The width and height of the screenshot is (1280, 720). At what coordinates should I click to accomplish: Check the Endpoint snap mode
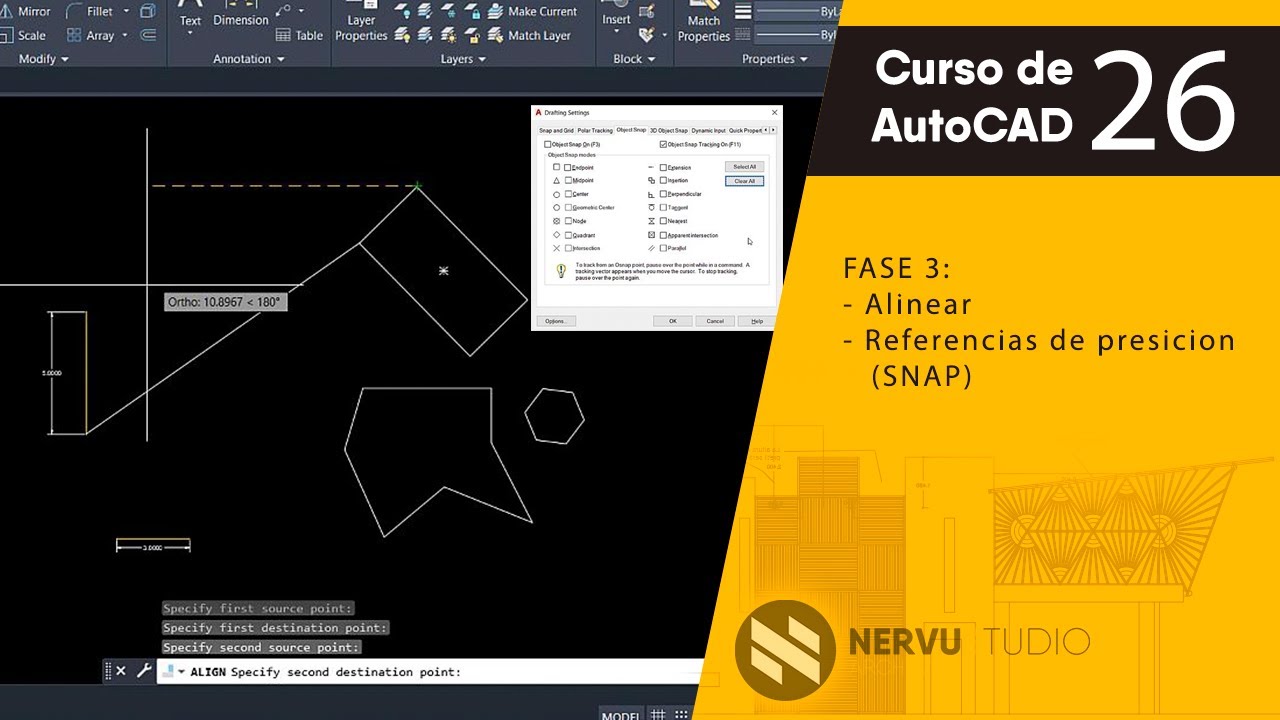[x=568, y=168]
